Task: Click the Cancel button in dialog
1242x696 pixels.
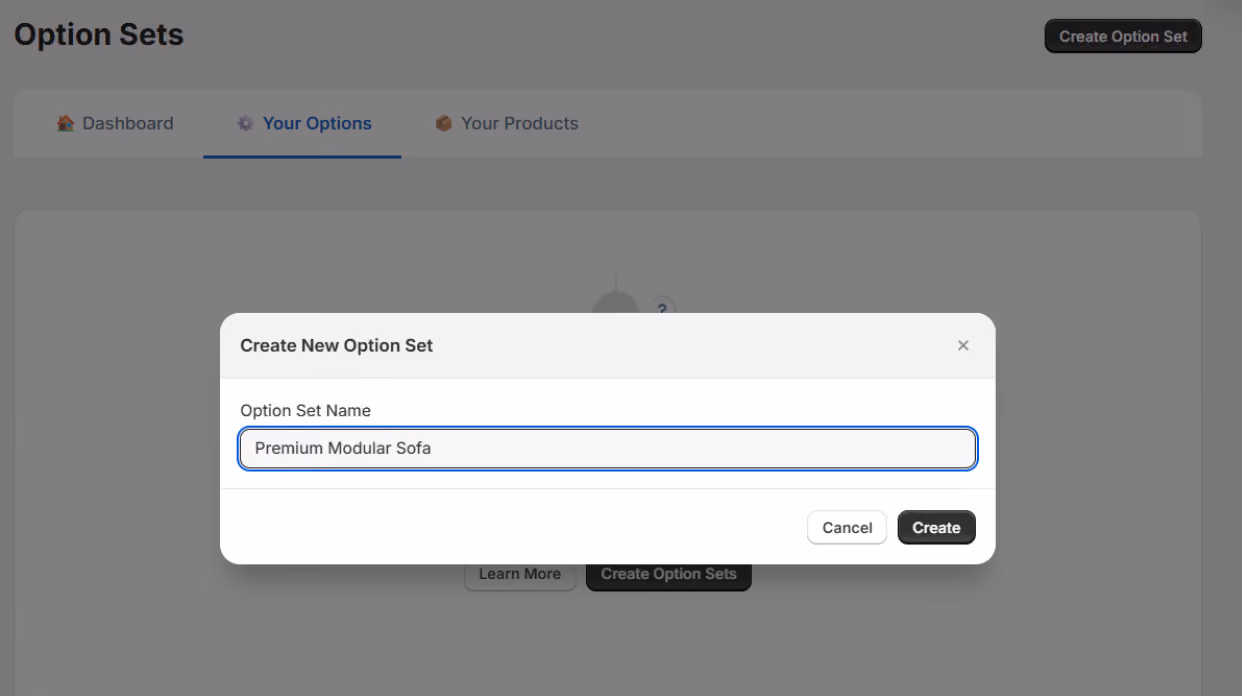Action: pos(847,528)
